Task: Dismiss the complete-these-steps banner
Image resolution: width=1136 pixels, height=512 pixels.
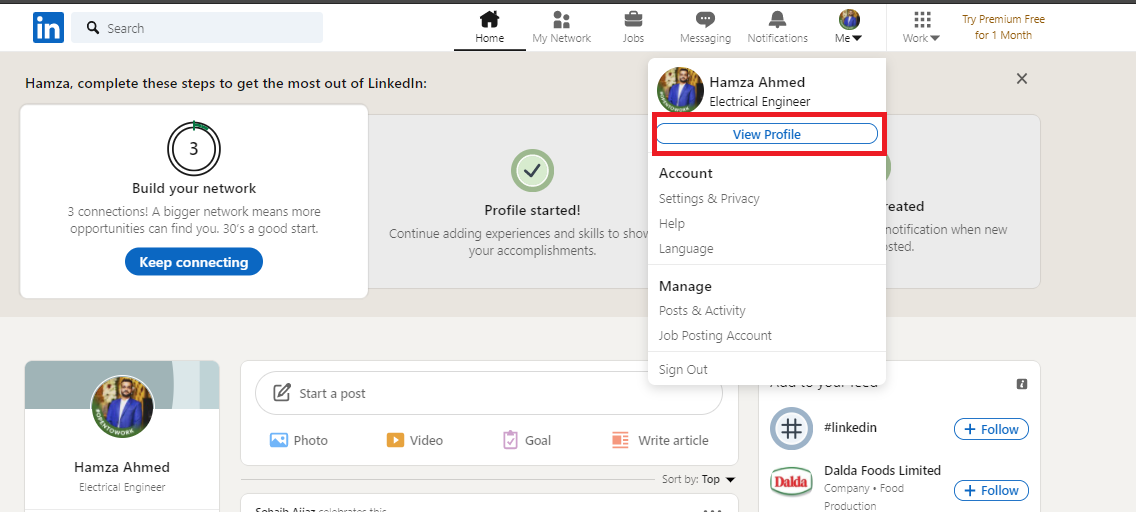Action: click(x=1022, y=79)
